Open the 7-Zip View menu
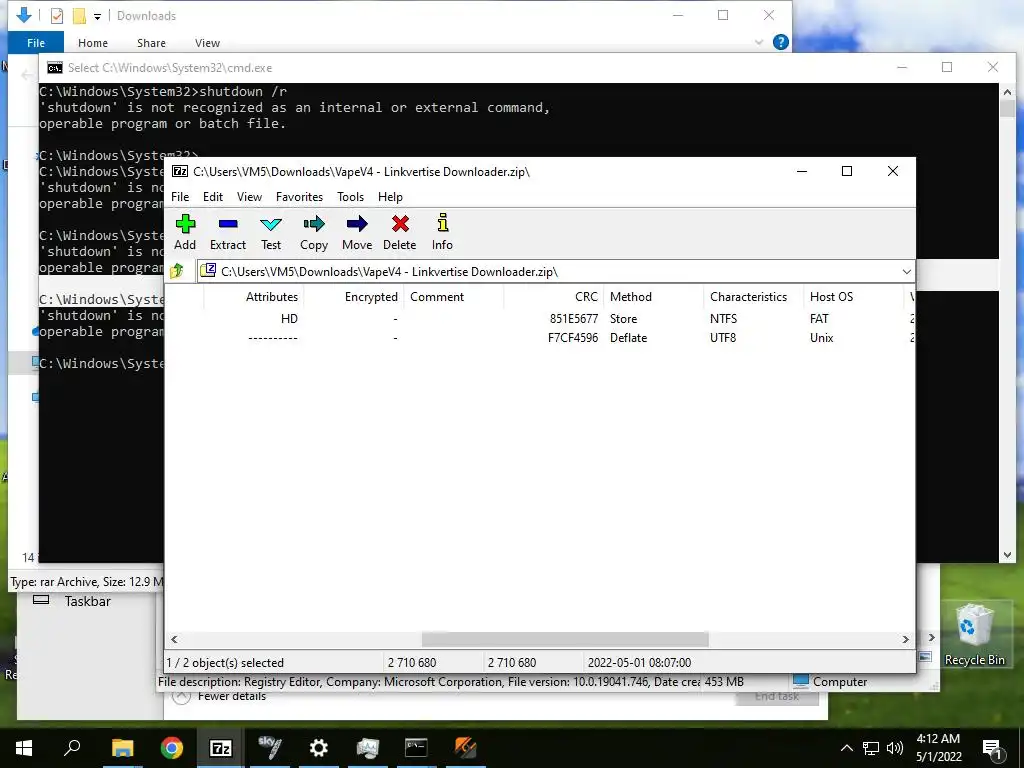The width and height of the screenshot is (1024, 768). 249,197
